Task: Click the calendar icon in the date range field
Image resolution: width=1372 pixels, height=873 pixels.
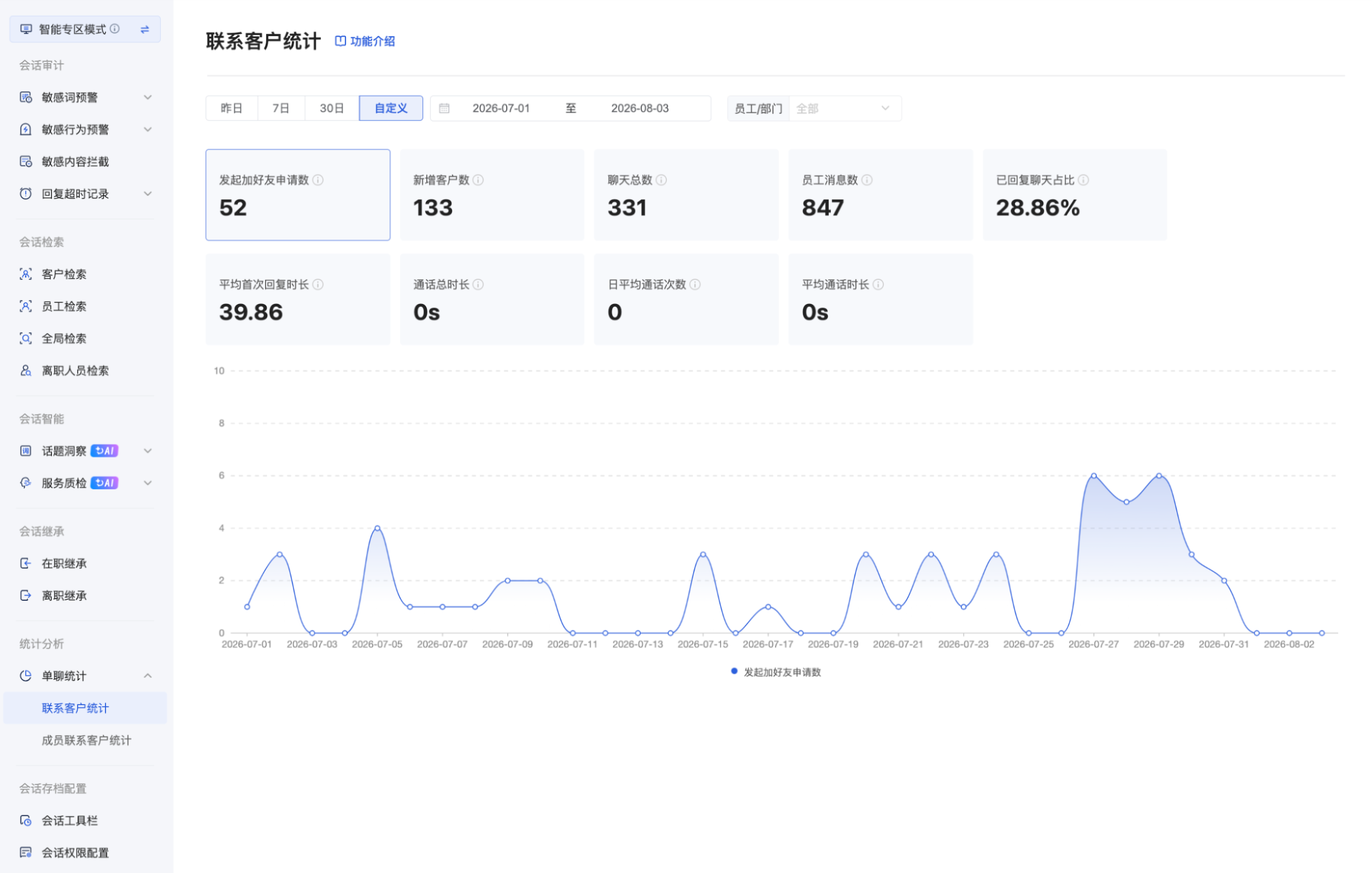Action: pyautogui.click(x=444, y=108)
